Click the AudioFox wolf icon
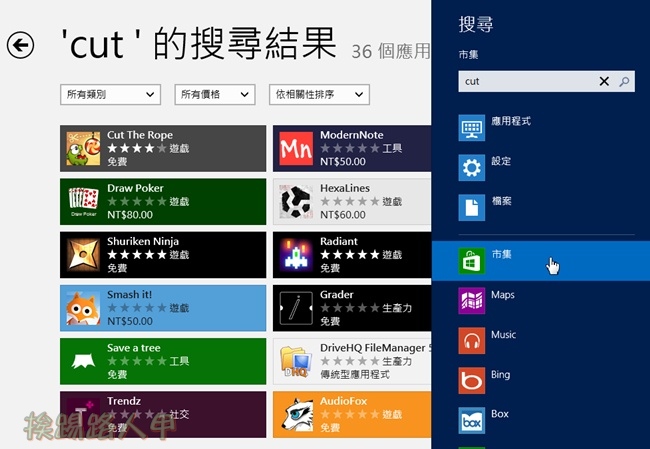Screen dimensions: 650x449 [296, 414]
